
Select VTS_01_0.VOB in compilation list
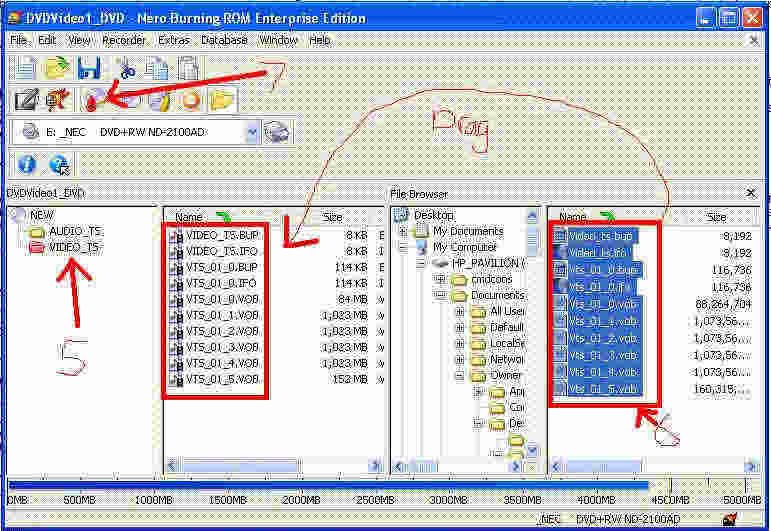[x=222, y=299]
